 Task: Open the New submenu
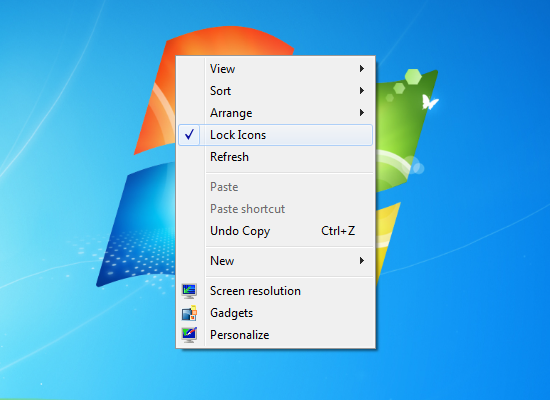(x=275, y=261)
